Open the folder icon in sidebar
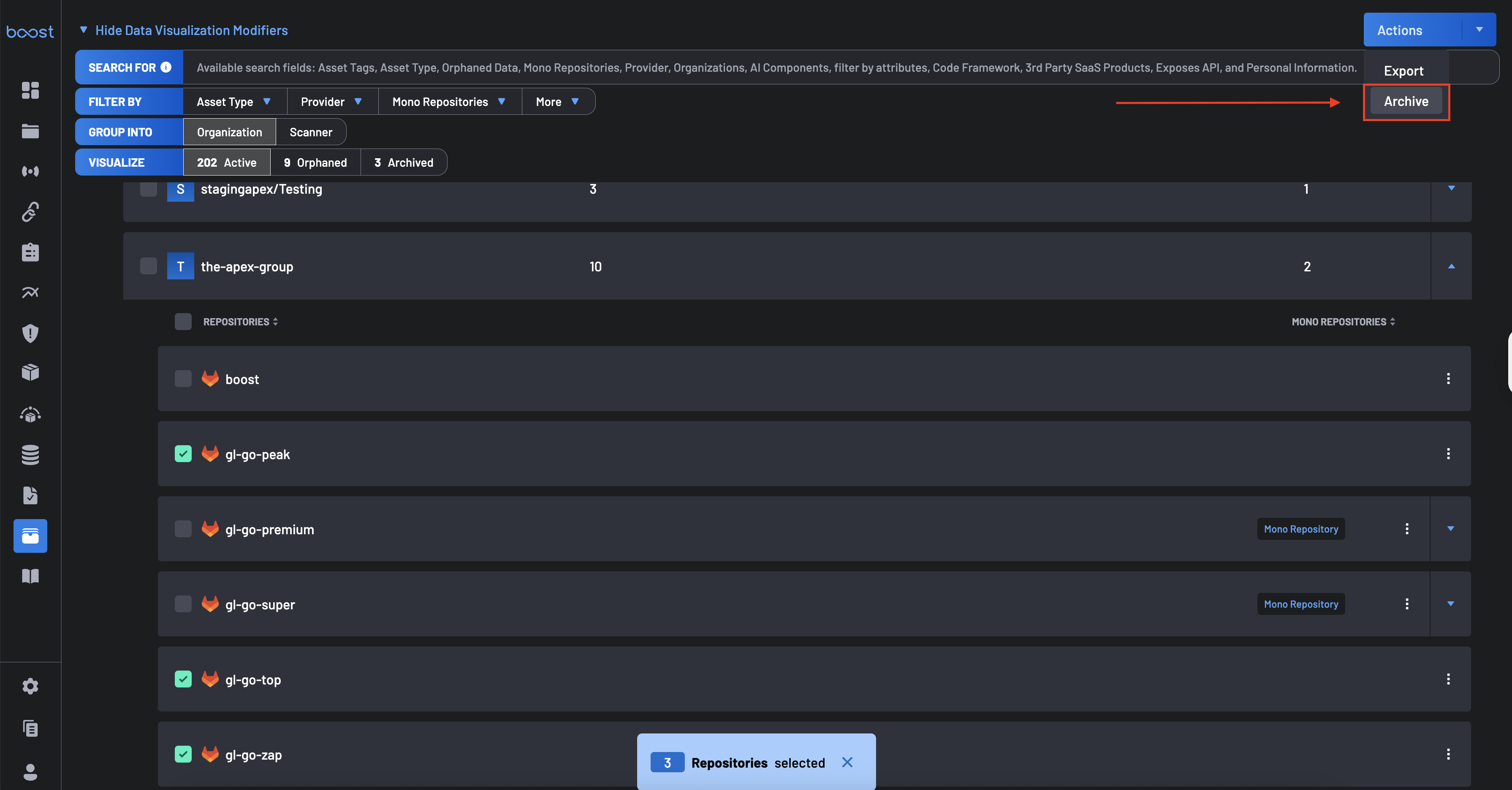The height and width of the screenshot is (790, 1512). tap(30, 131)
